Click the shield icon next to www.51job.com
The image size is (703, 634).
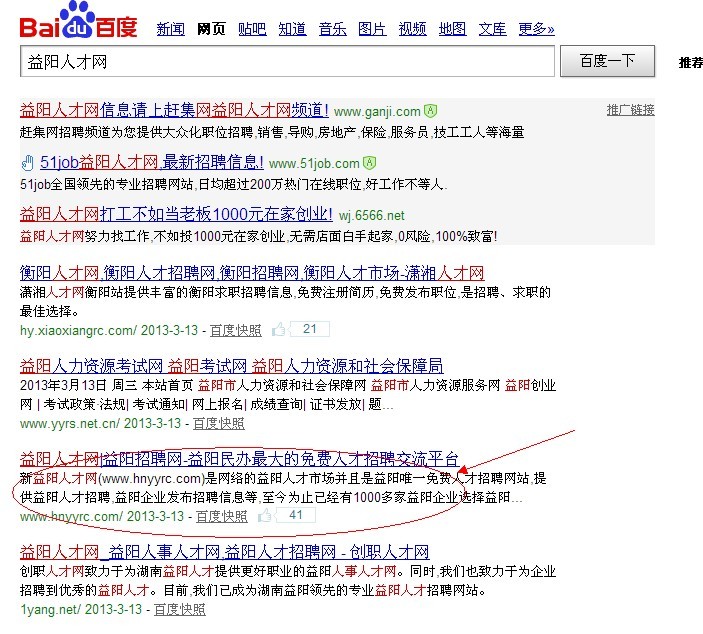coord(369,163)
